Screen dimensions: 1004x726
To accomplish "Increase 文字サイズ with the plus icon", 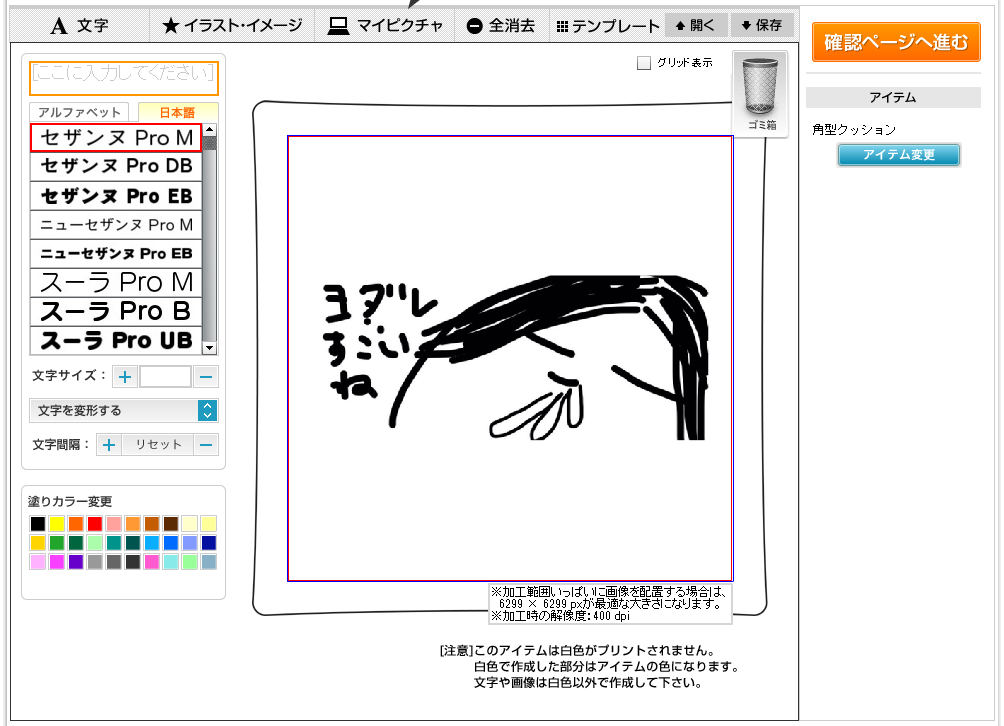I will click(125, 376).
